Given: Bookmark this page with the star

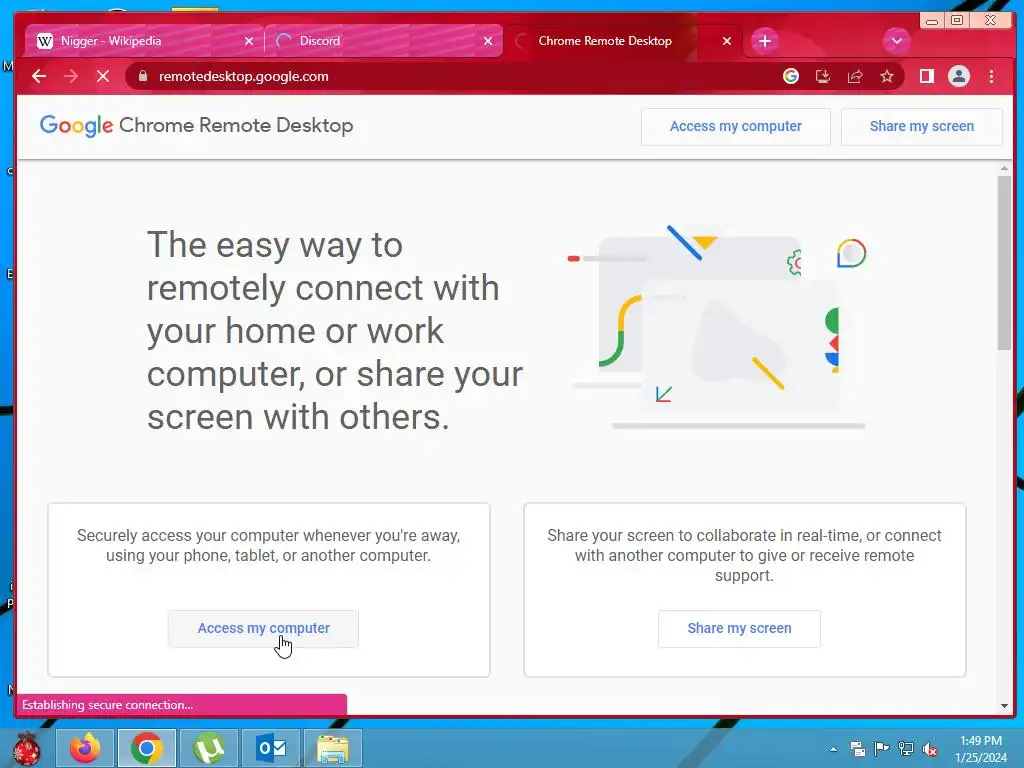Looking at the screenshot, I should [887, 76].
